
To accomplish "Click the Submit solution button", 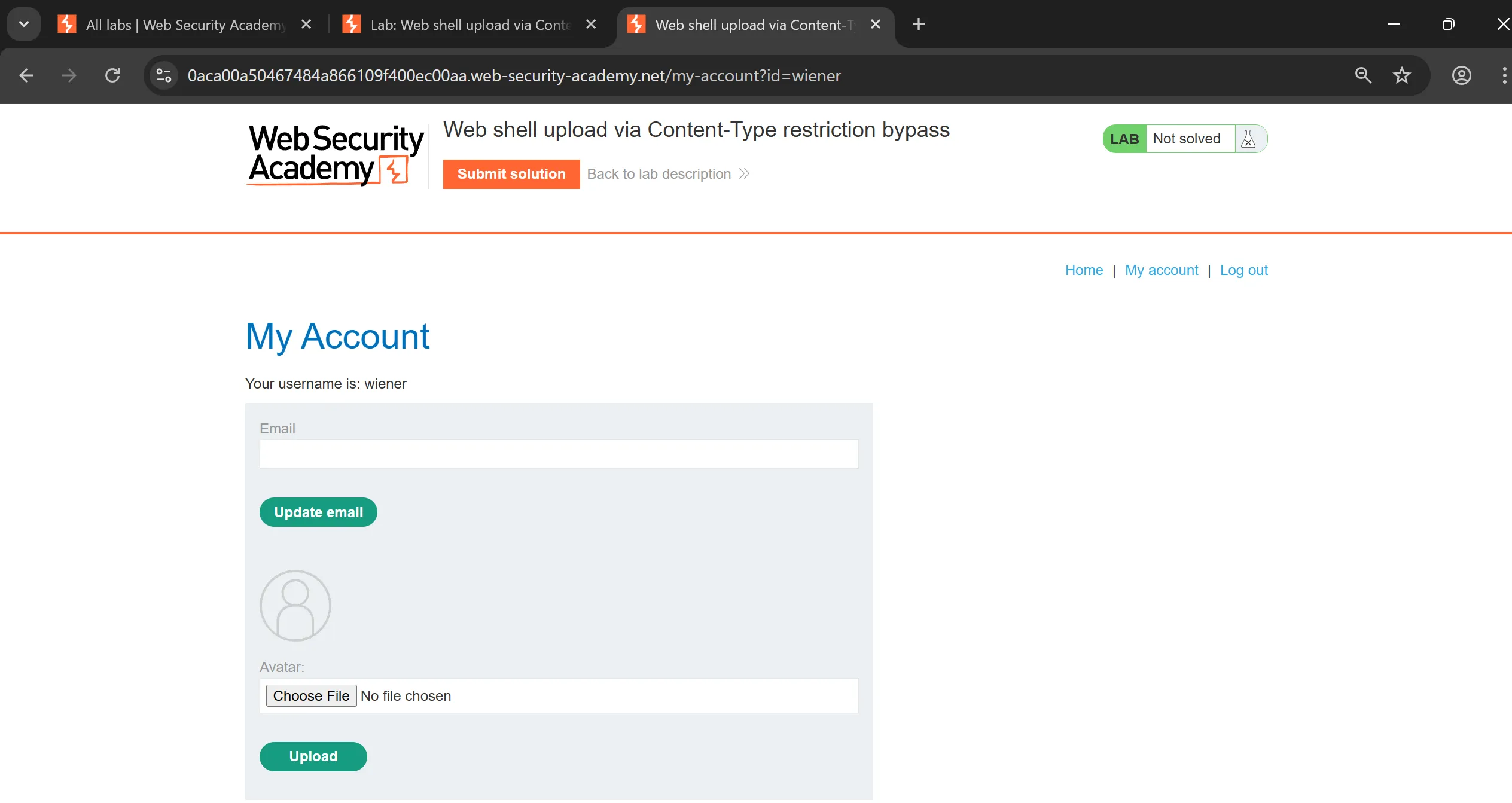I will [511, 174].
